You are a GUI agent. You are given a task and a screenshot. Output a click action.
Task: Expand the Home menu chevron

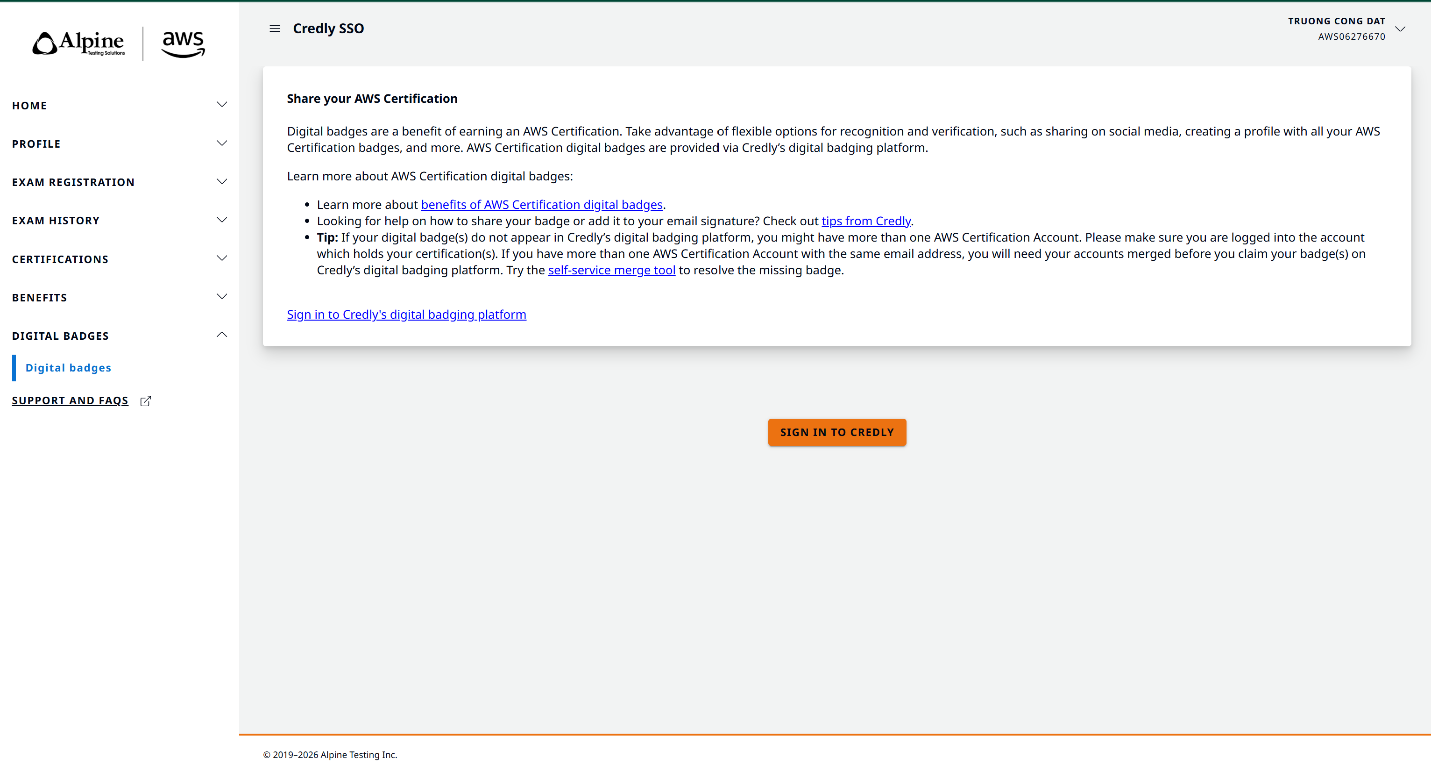(x=222, y=105)
